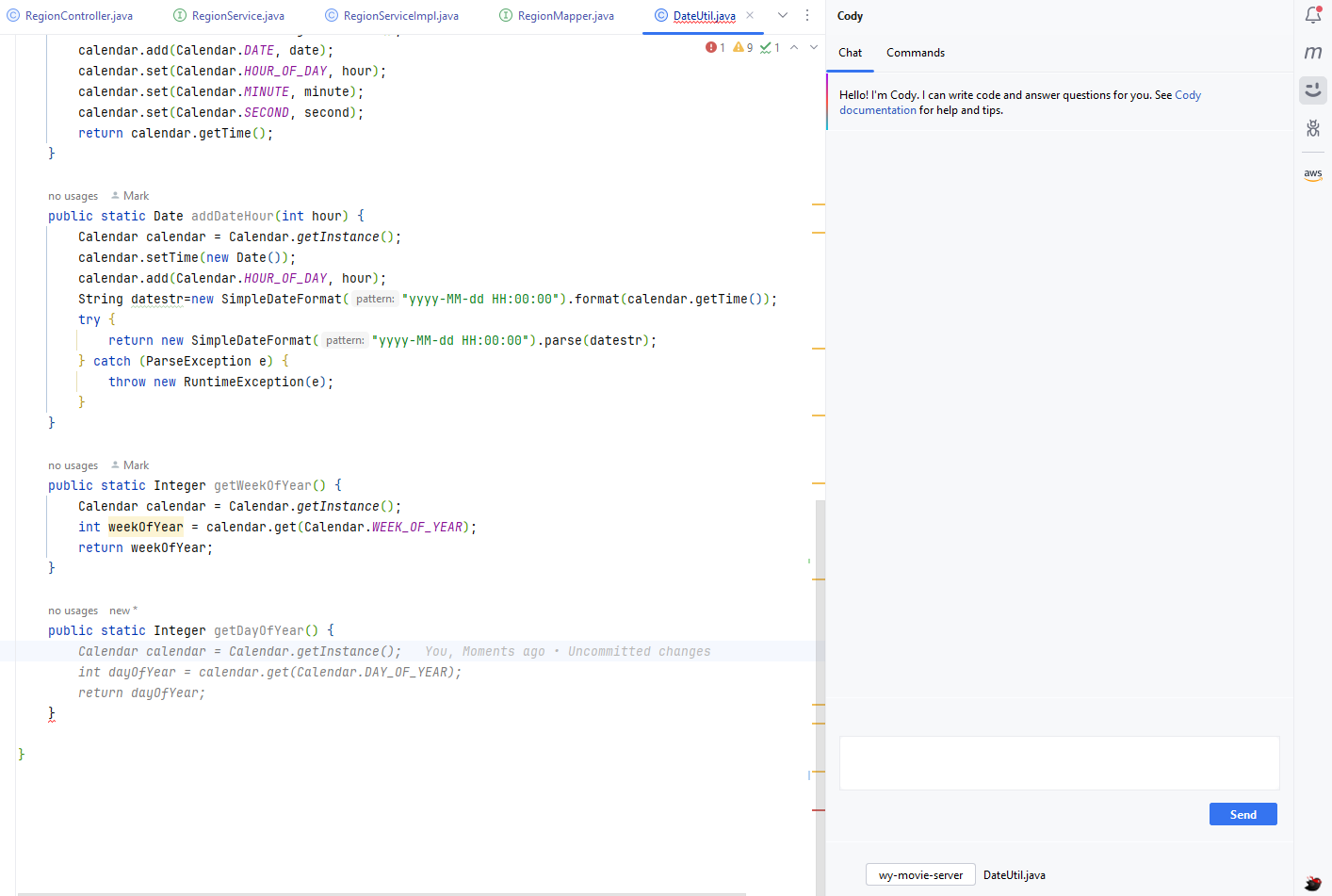The image size is (1332, 896).
Task: Click the highlighted weekOfYear variable
Action: (146, 527)
